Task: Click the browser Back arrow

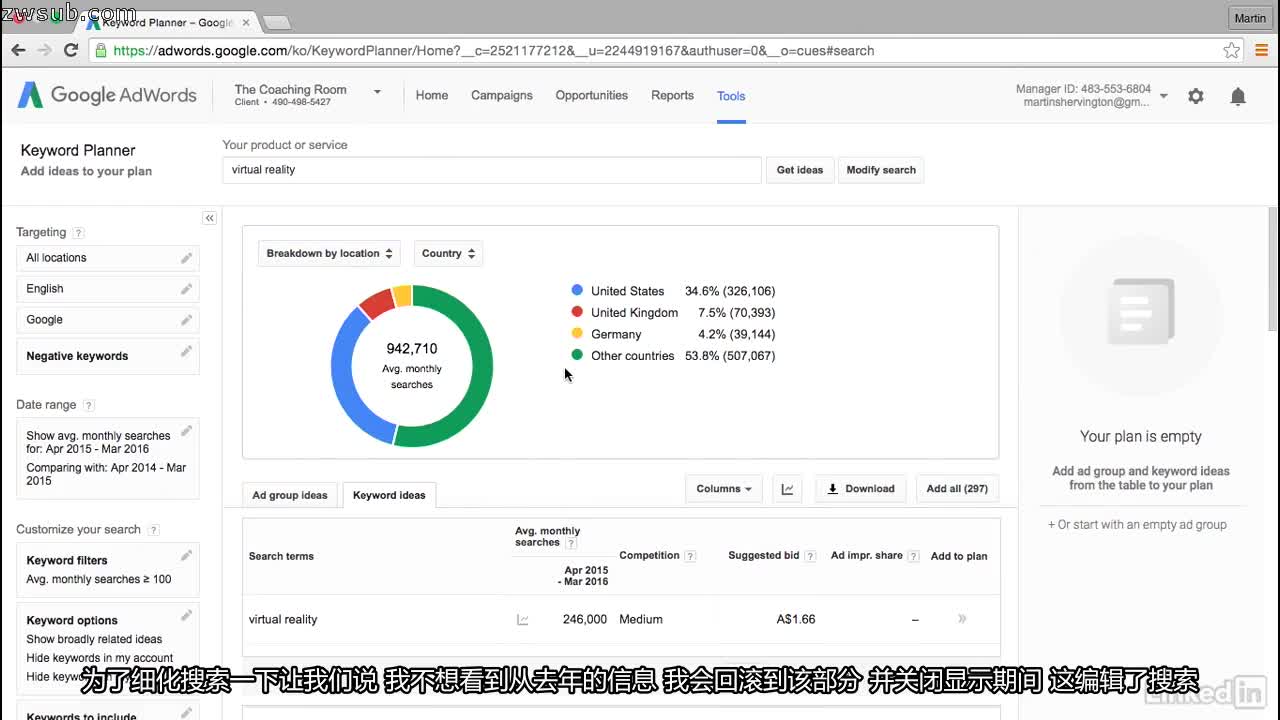Action: point(18,50)
